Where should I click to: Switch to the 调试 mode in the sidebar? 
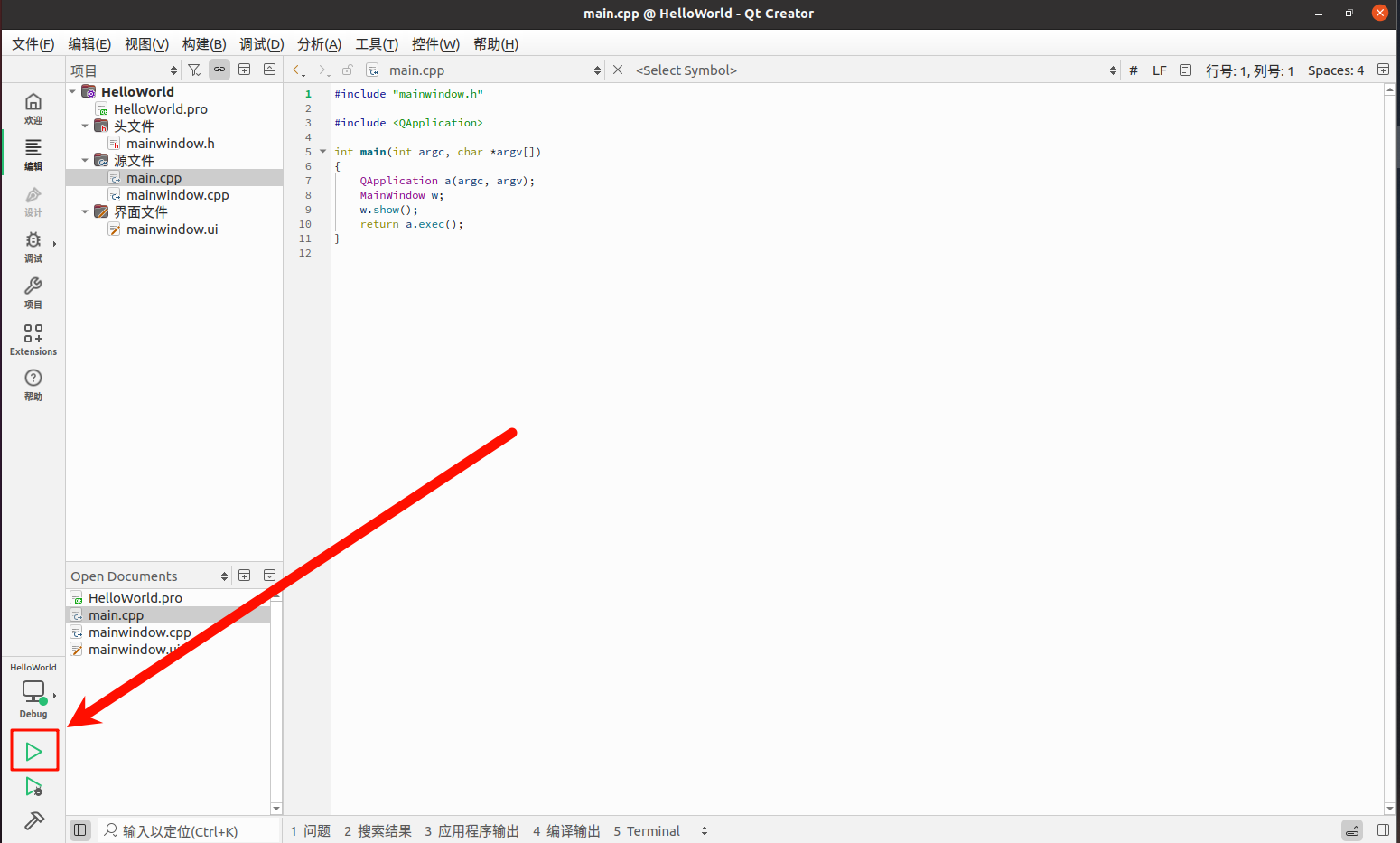pyautogui.click(x=33, y=247)
